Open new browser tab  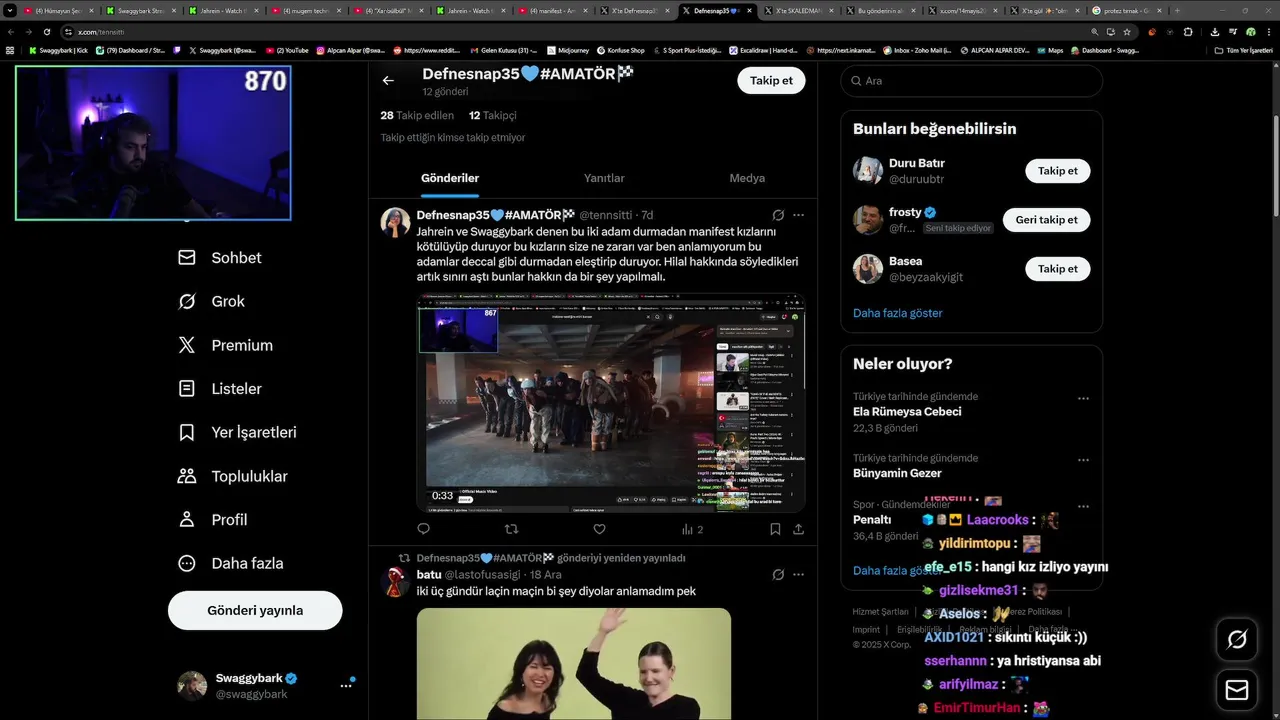pyautogui.click(x=1176, y=10)
